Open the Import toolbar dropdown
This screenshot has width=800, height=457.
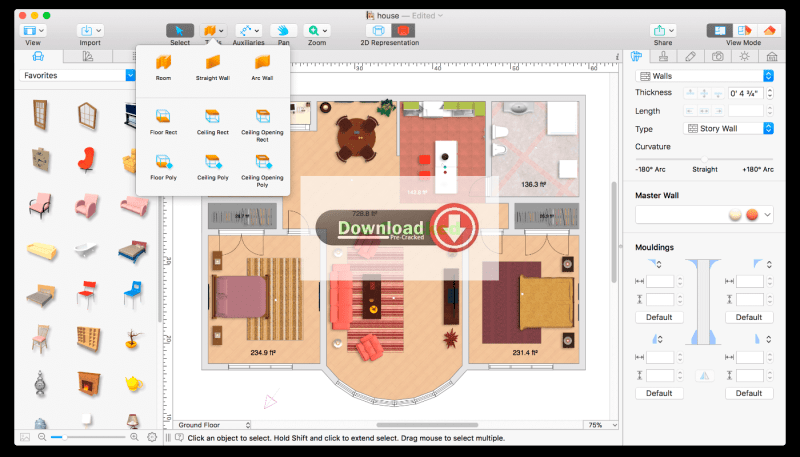[x=90, y=31]
